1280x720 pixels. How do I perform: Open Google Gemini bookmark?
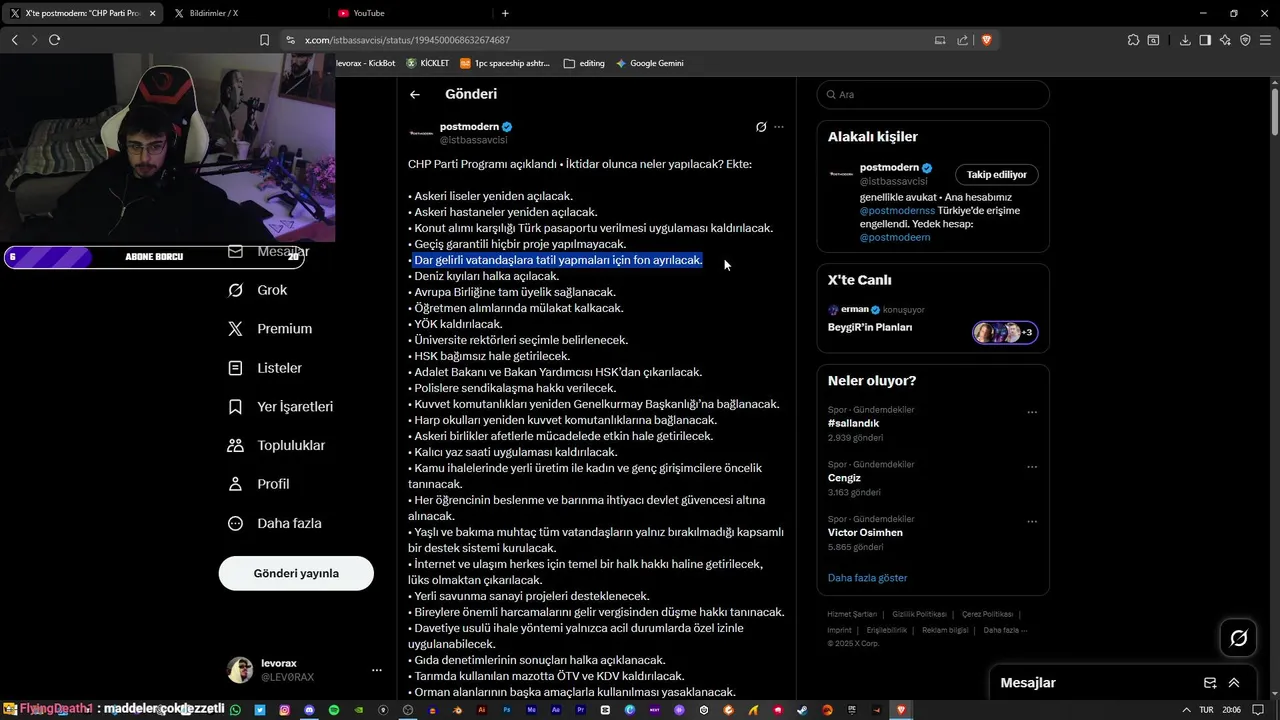650,63
